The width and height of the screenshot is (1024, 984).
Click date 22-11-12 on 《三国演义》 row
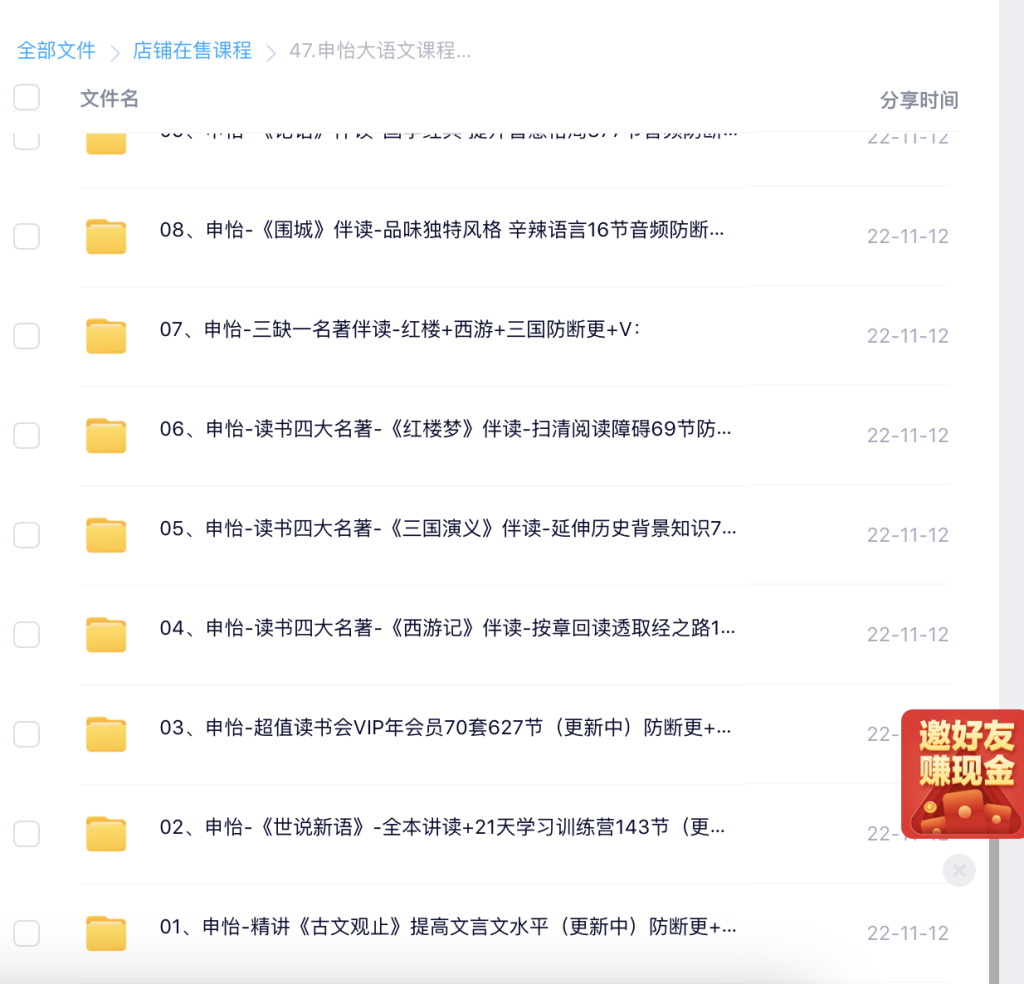(908, 535)
